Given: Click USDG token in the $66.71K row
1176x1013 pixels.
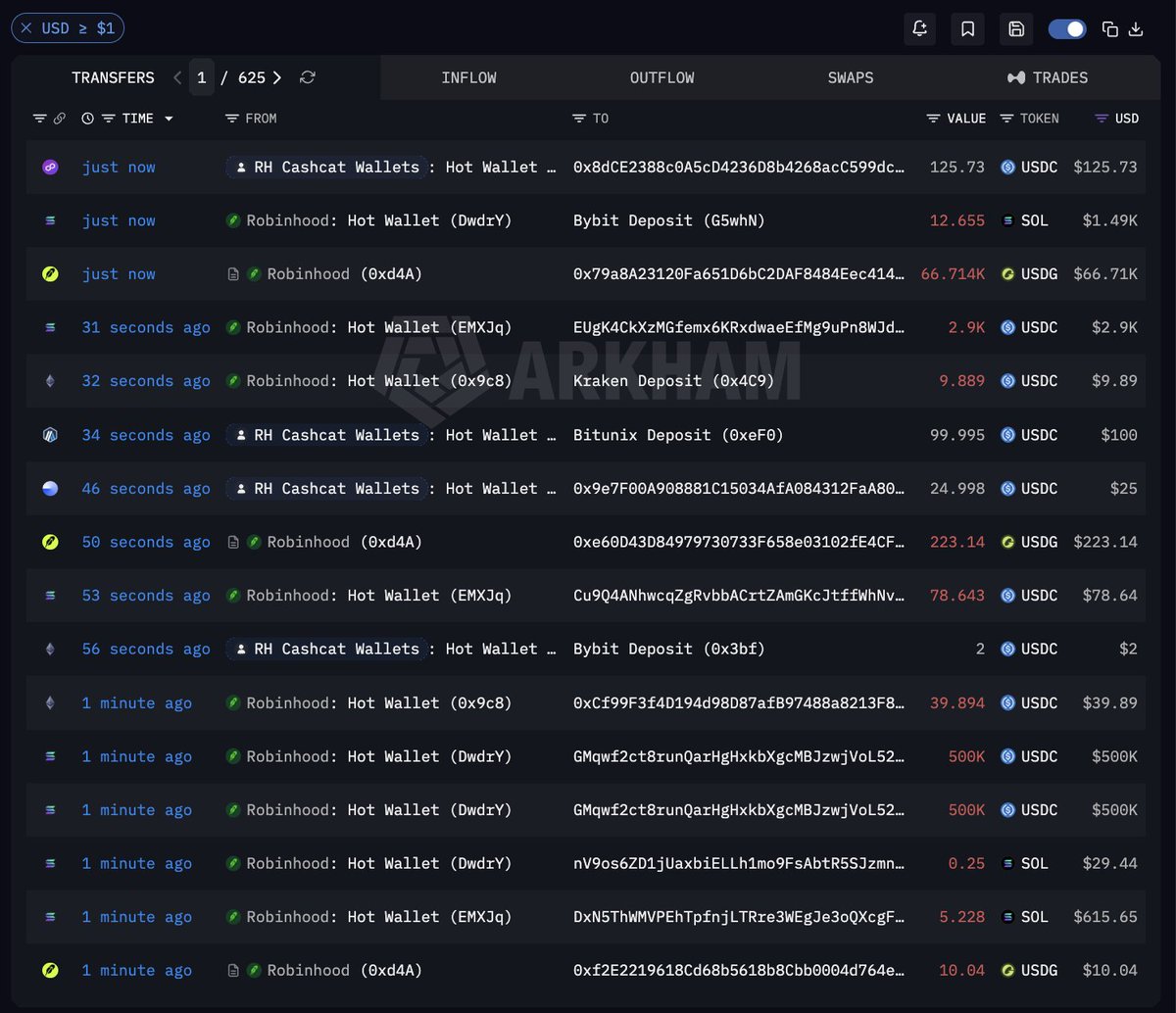Looking at the screenshot, I should (1028, 274).
